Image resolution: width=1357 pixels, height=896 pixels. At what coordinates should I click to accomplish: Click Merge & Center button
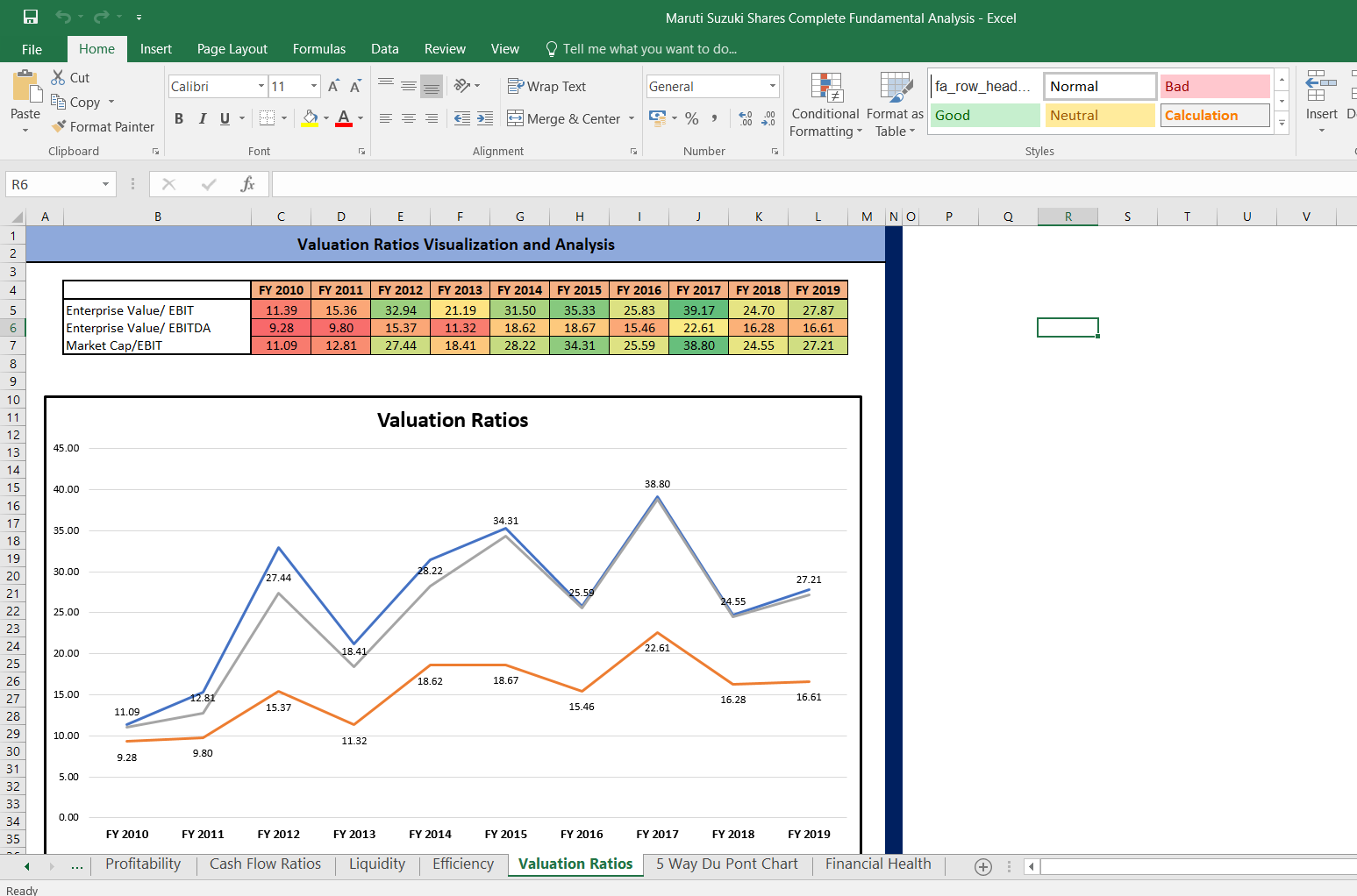coord(564,118)
